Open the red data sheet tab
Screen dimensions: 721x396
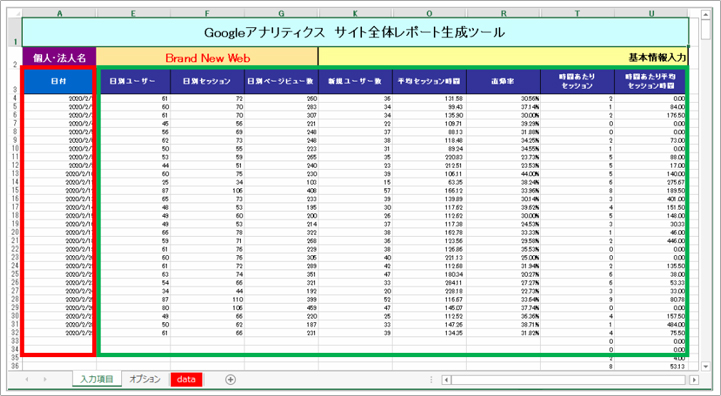coord(186,379)
